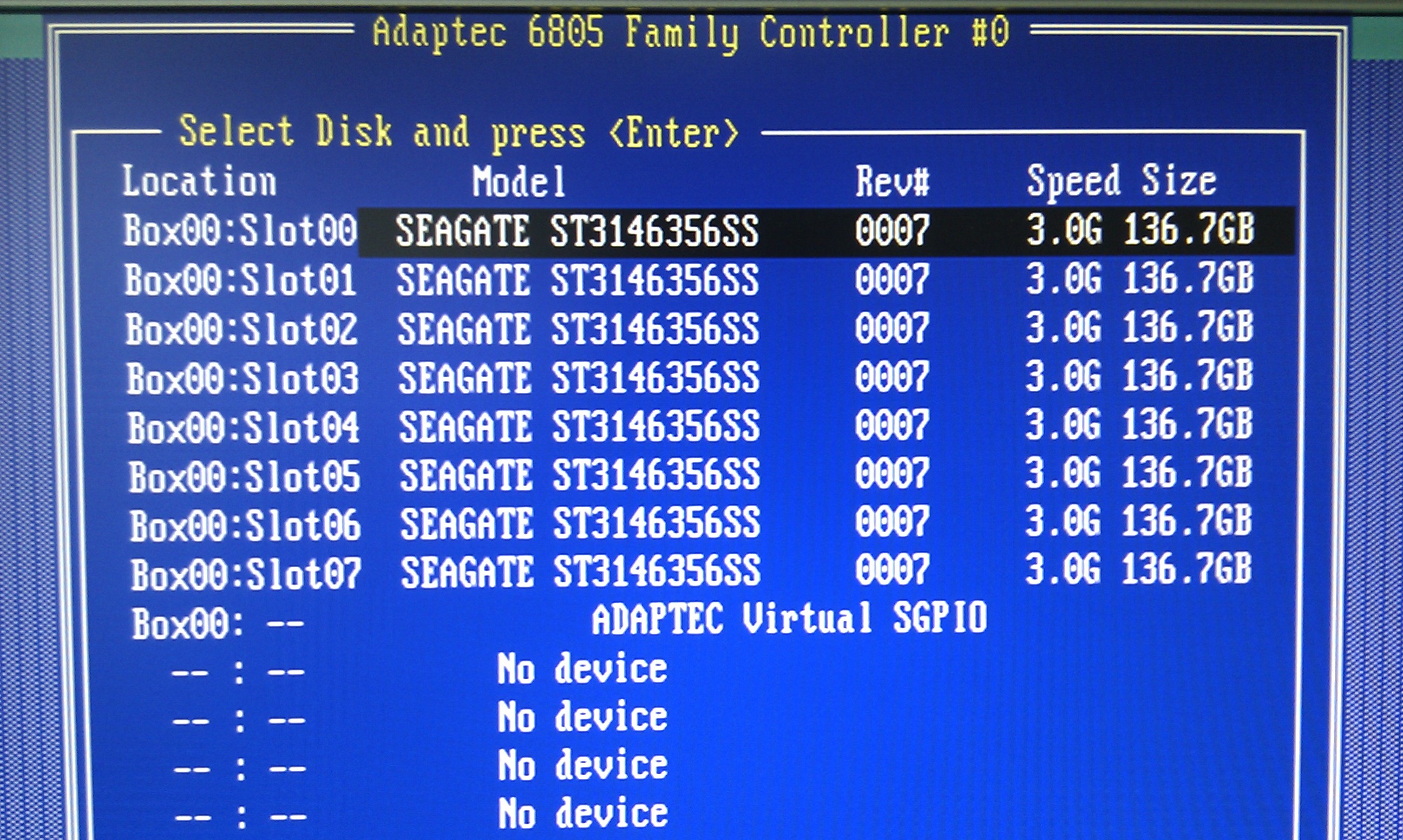Image resolution: width=1403 pixels, height=840 pixels.
Task: Click the Rev# column header
Action: click(892, 182)
